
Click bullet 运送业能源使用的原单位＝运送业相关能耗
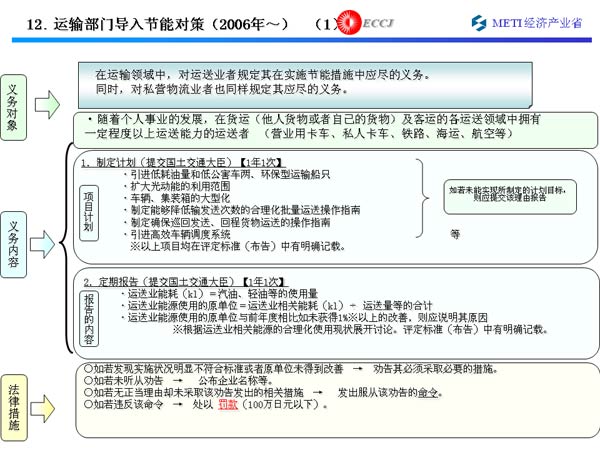pyautogui.click(x=277, y=306)
